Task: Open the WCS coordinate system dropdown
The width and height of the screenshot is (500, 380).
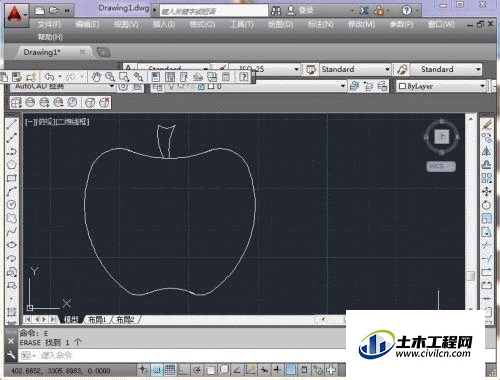Action: 441,166
